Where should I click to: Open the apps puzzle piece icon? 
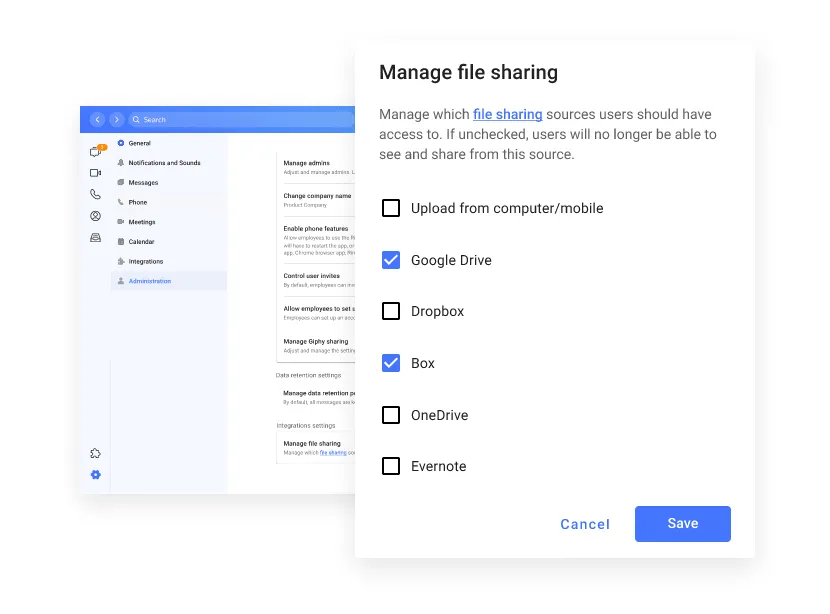[96, 453]
